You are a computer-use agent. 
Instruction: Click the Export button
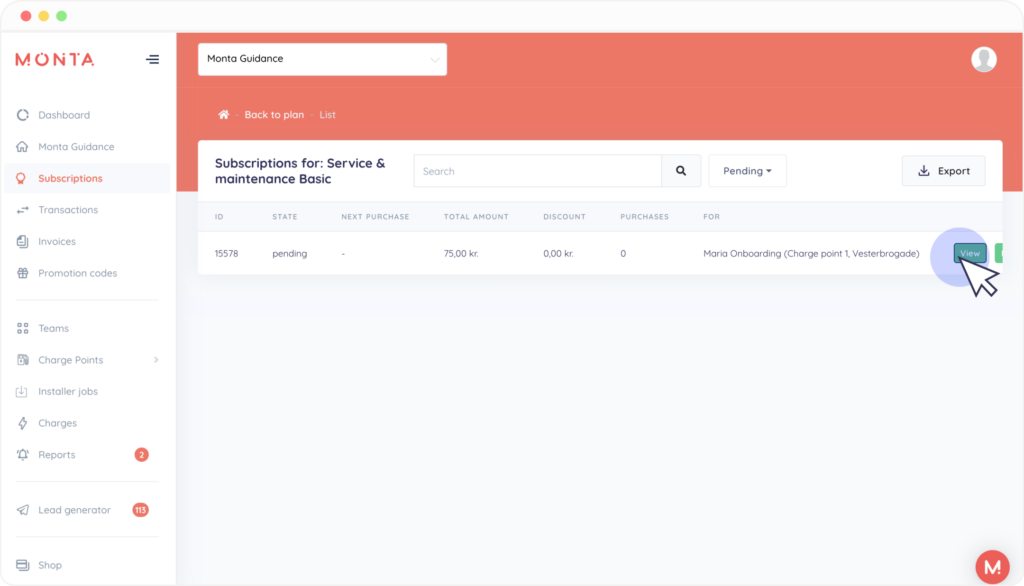944,171
